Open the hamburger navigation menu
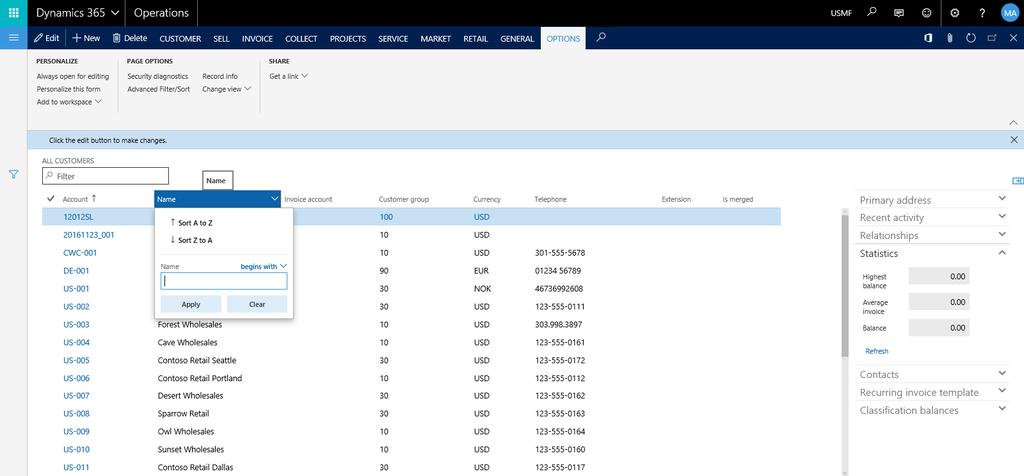1024x476 pixels. 13,38
